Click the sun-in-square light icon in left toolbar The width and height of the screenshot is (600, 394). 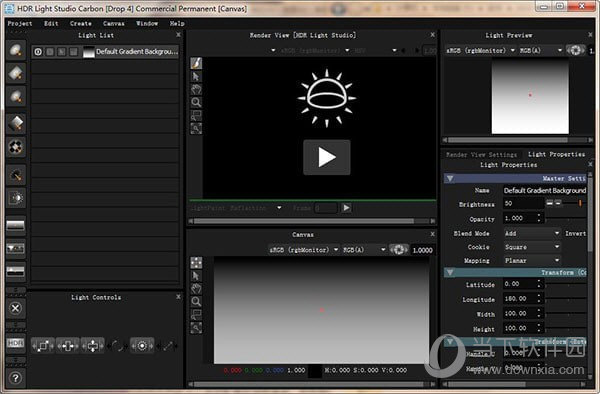tap(16, 198)
